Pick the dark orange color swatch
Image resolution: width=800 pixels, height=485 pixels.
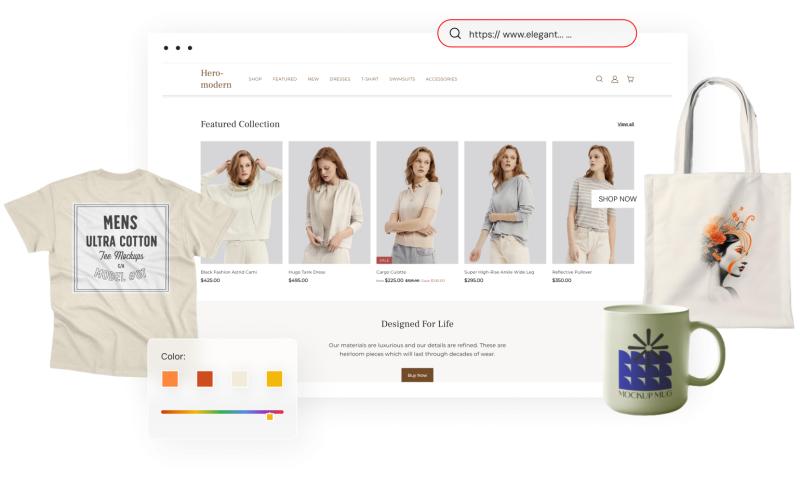pyautogui.click(x=204, y=379)
